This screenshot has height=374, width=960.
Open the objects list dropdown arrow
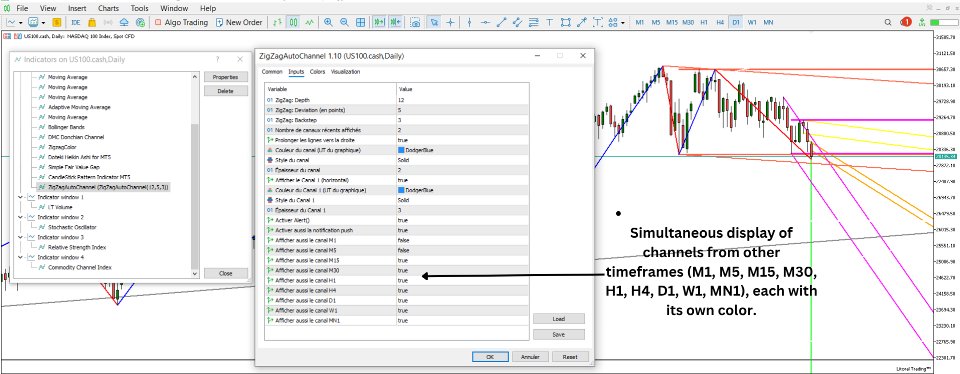click(x=623, y=23)
